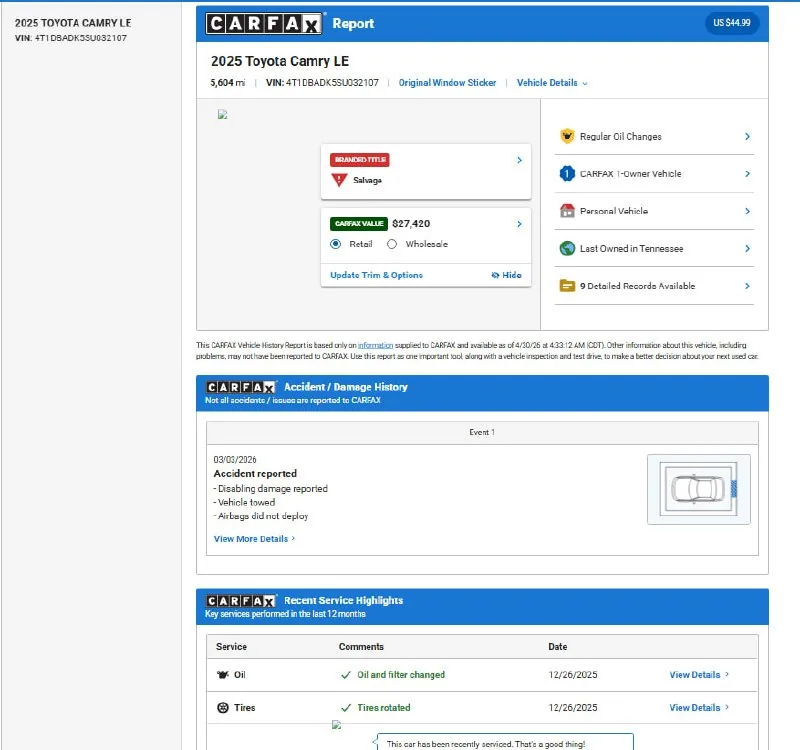Click the red Salvage warning triangle icon
This screenshot has width=800, height=750.
[339, 180]
